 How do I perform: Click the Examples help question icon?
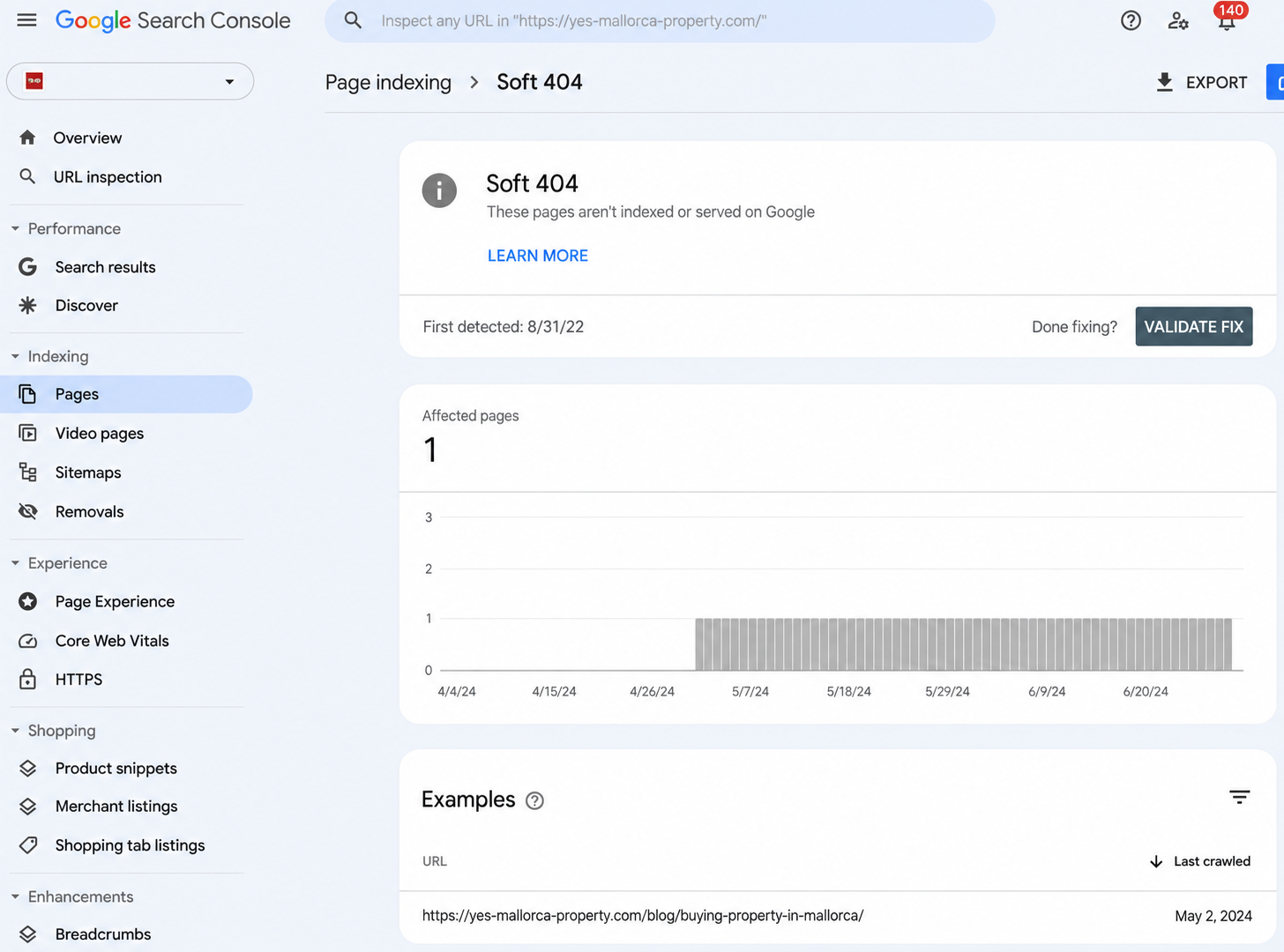[x=534, y=800]
